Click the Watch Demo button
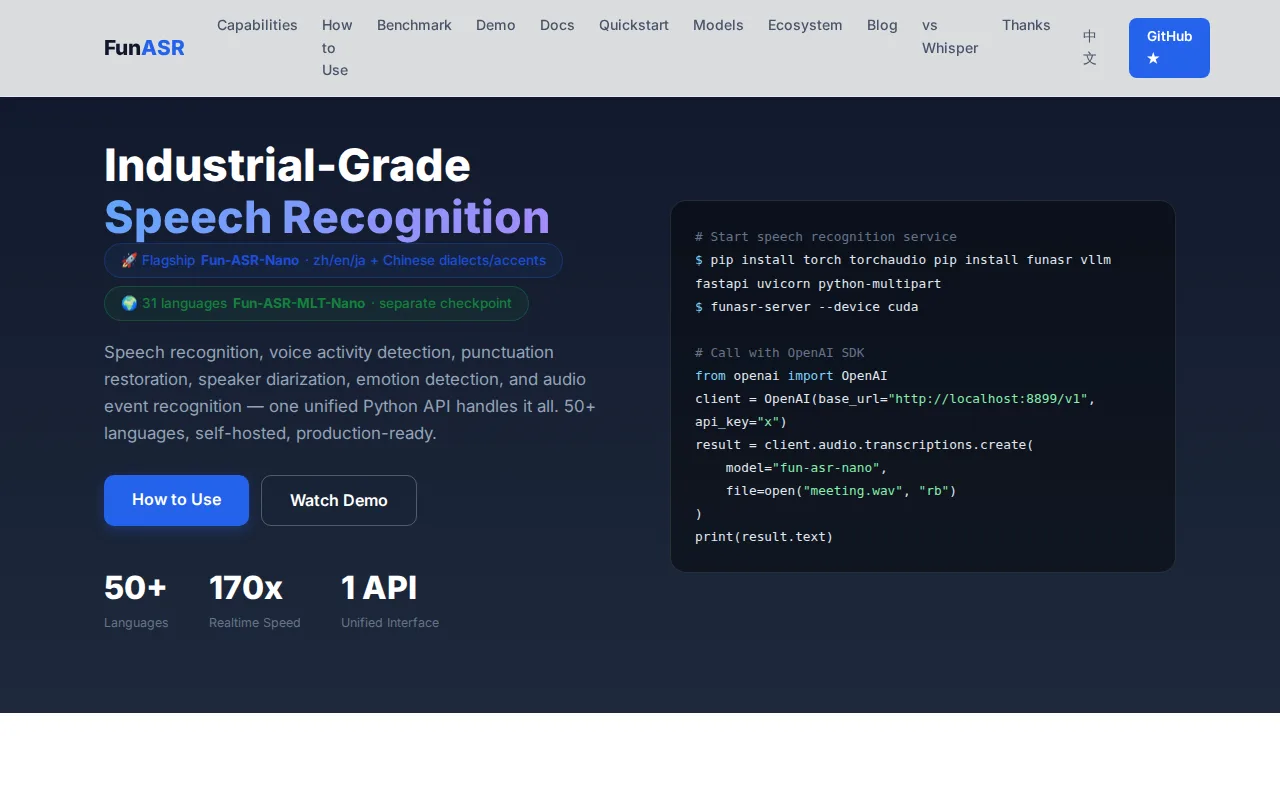This screenshot has height=800, width=1280. tap(339, 500)
